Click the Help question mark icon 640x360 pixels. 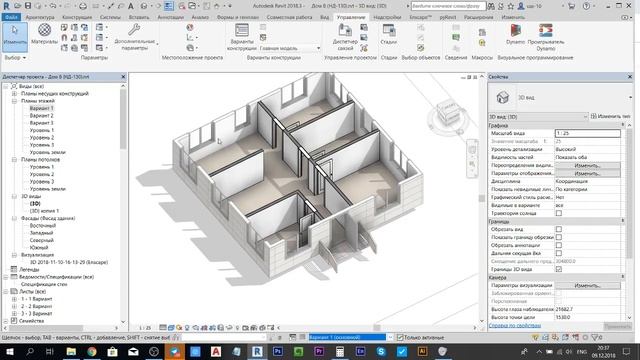pyautogui.click(x=587, y=6)
